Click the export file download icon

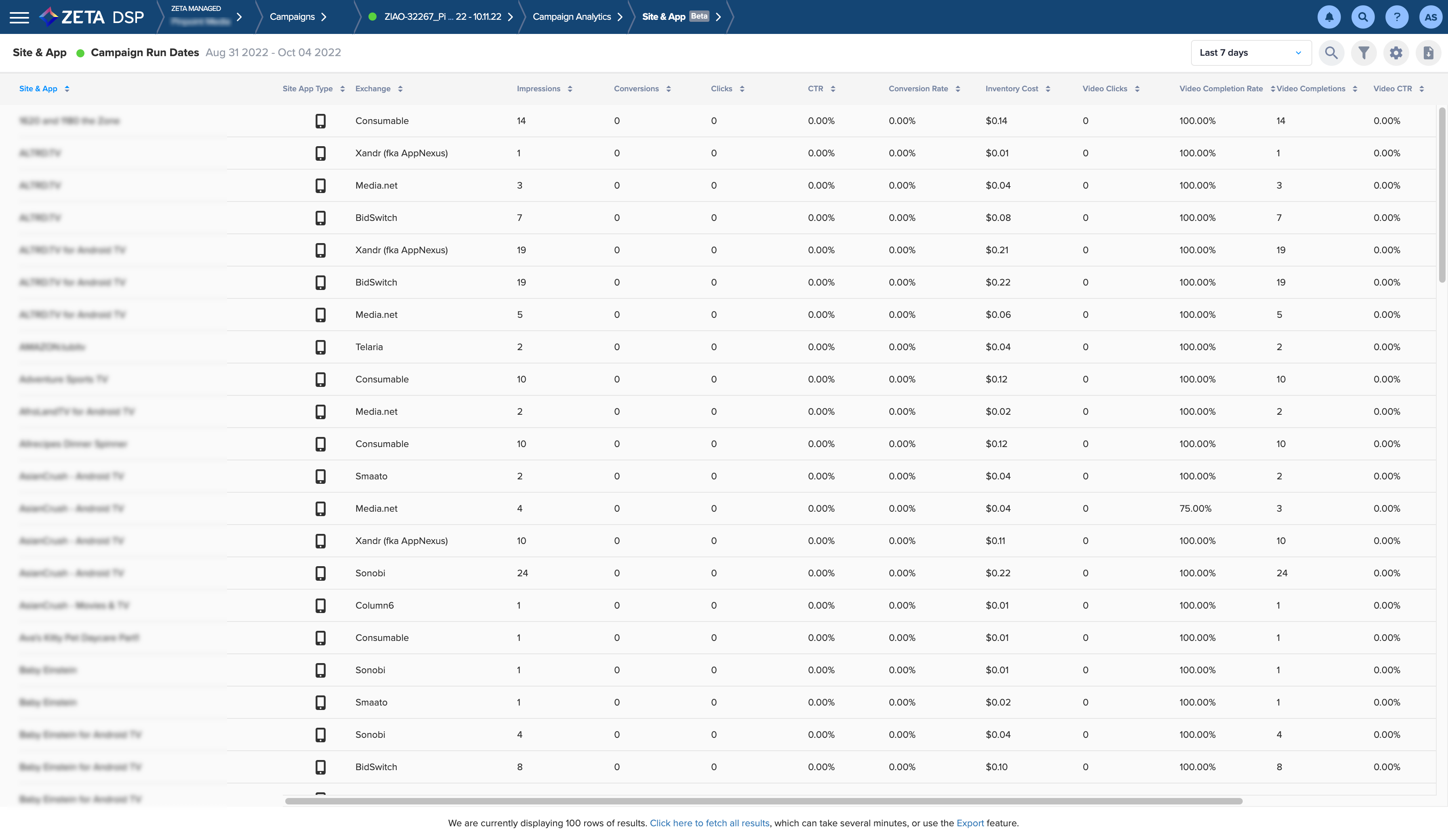(1428, 53)
